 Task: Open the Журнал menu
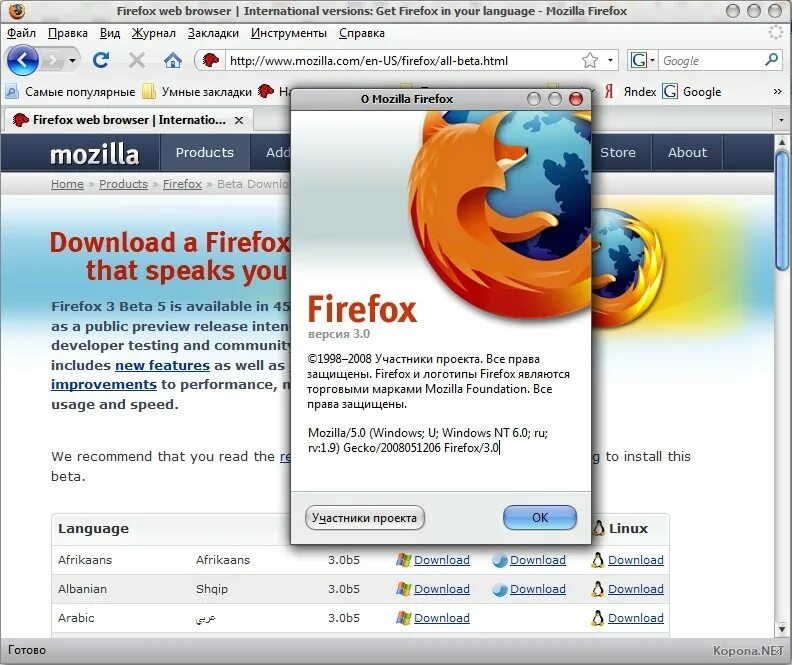coord(154,33)
